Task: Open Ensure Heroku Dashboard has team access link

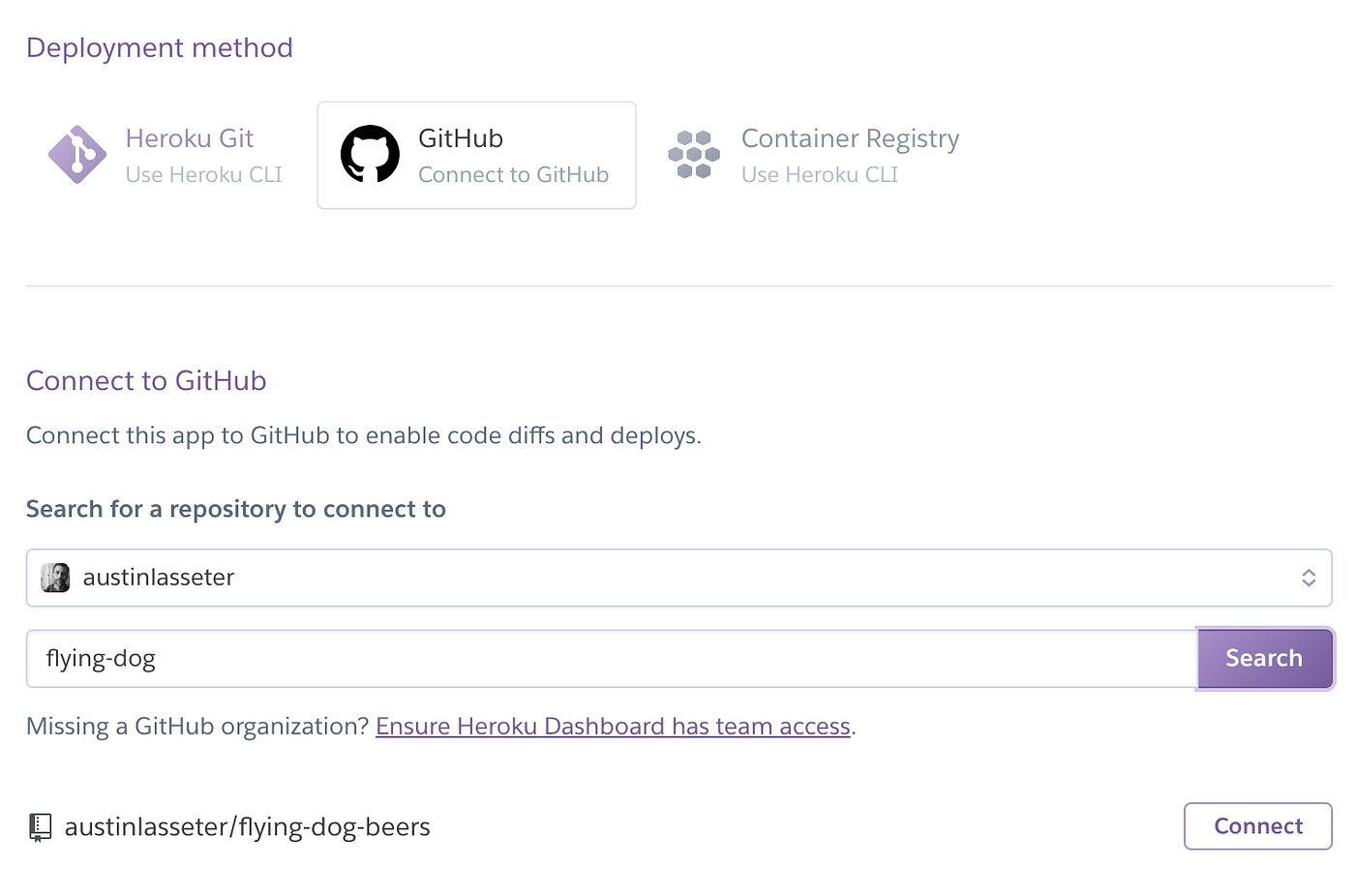Action: (x=614, y=727)
